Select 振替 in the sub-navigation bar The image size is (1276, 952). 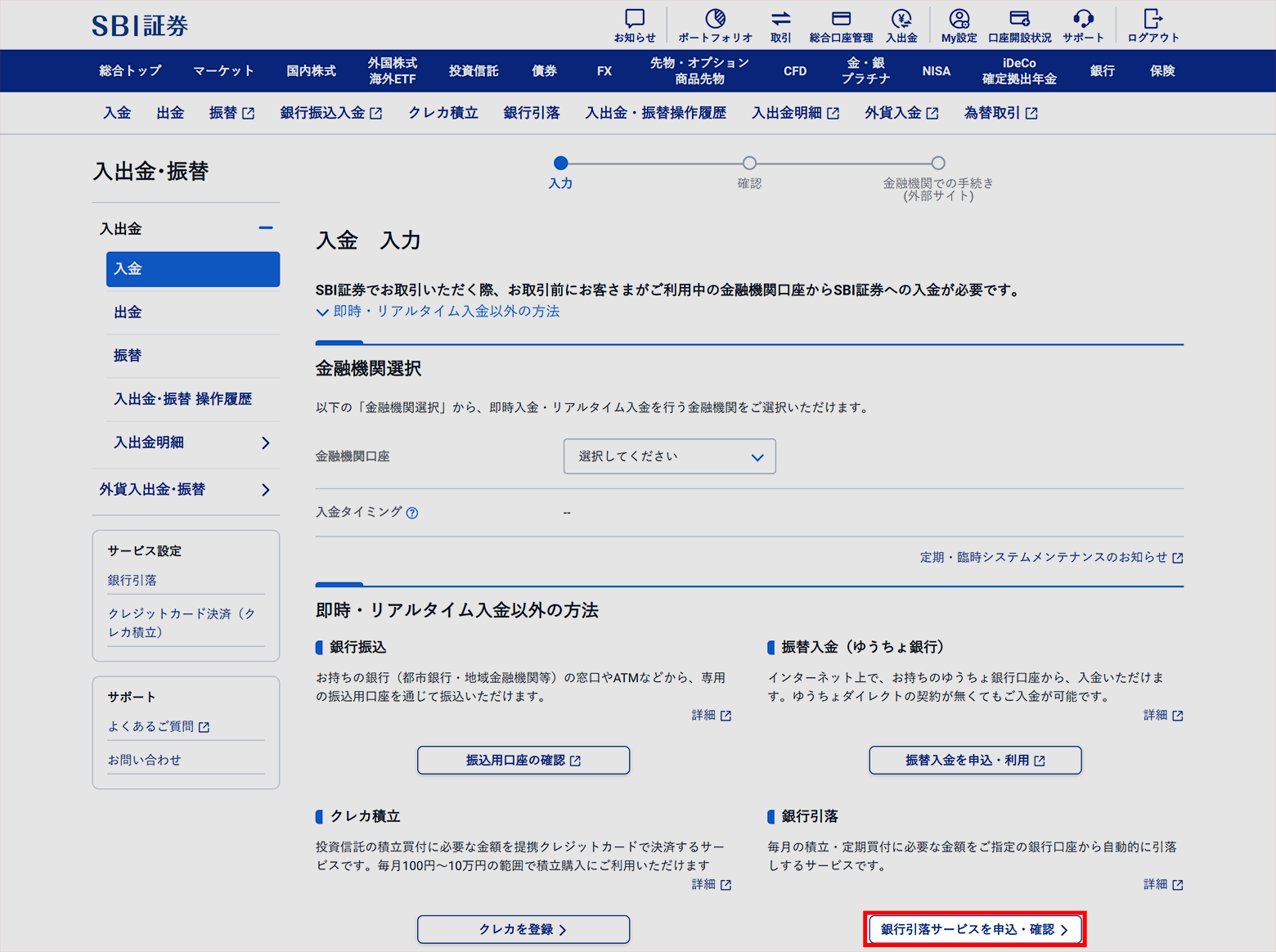point(231,113)
